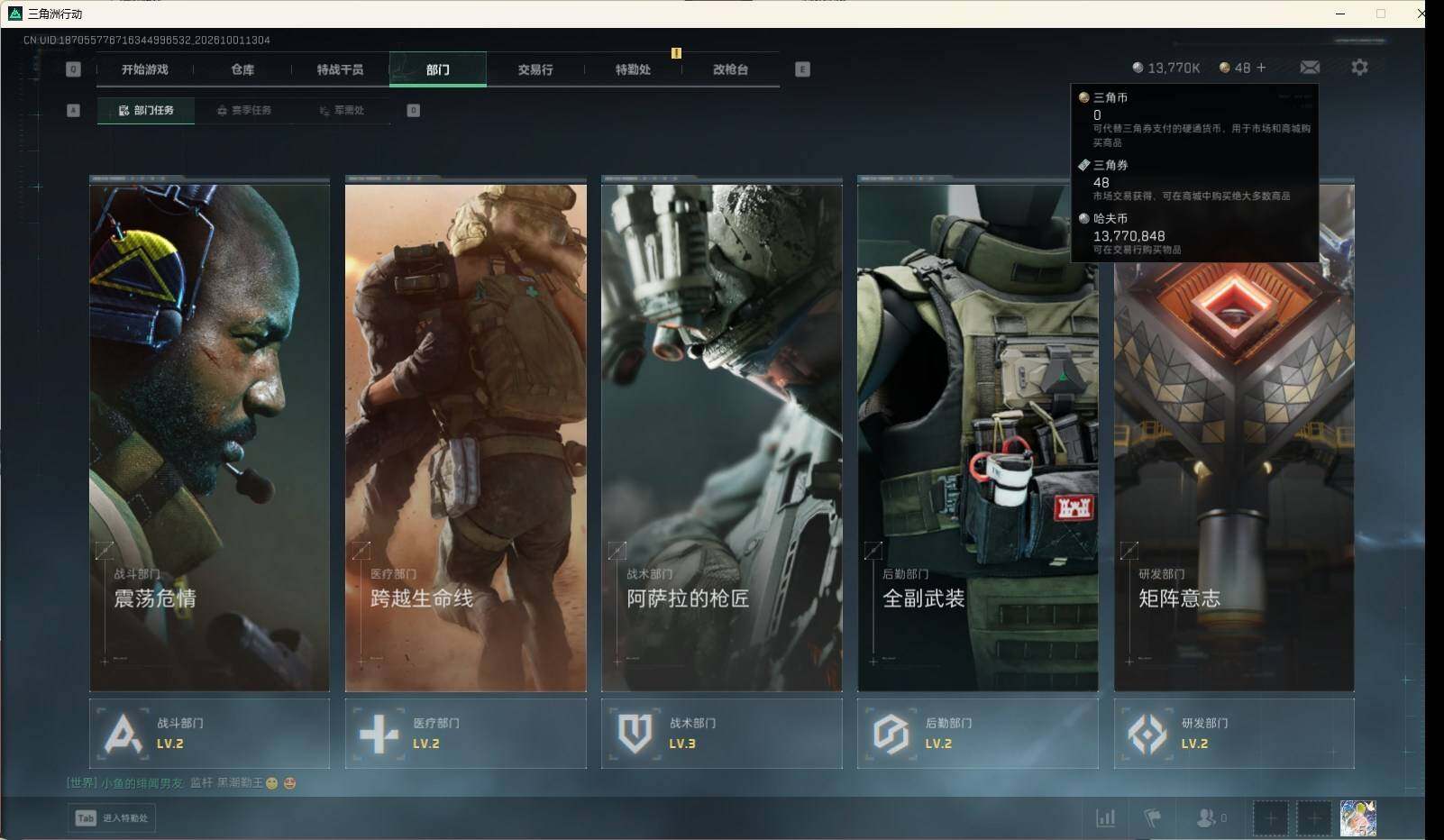Click the 医疗部门 cross icon
The image size is (1444, 840).
[x=379, y=734]
